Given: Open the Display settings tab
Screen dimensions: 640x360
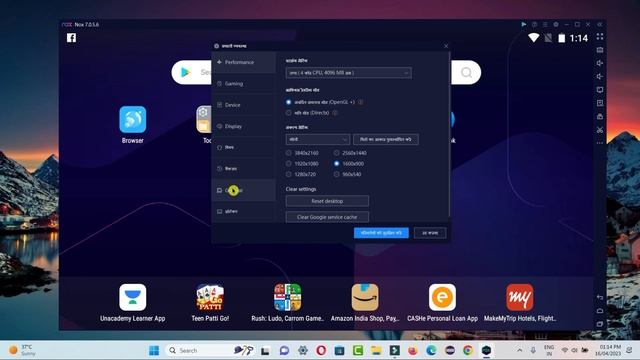Looking at the screenshot, I should [244, 126].
